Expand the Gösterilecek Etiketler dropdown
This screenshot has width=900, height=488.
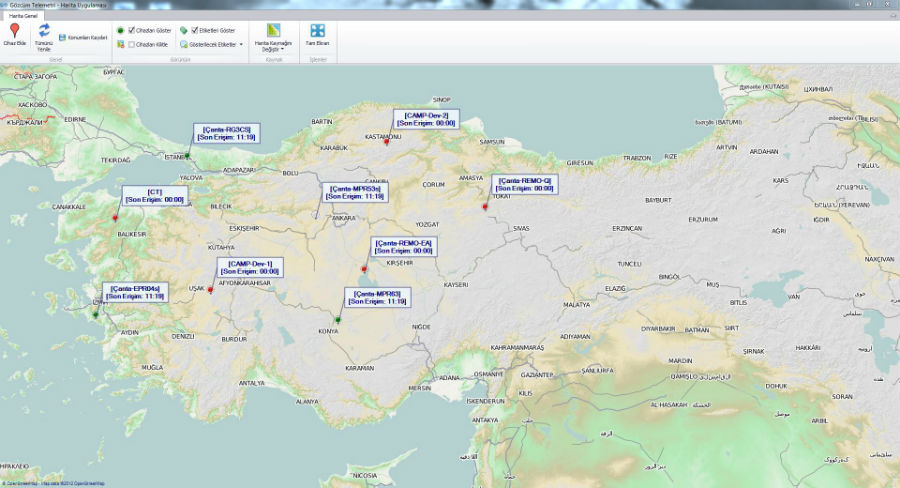242,44
